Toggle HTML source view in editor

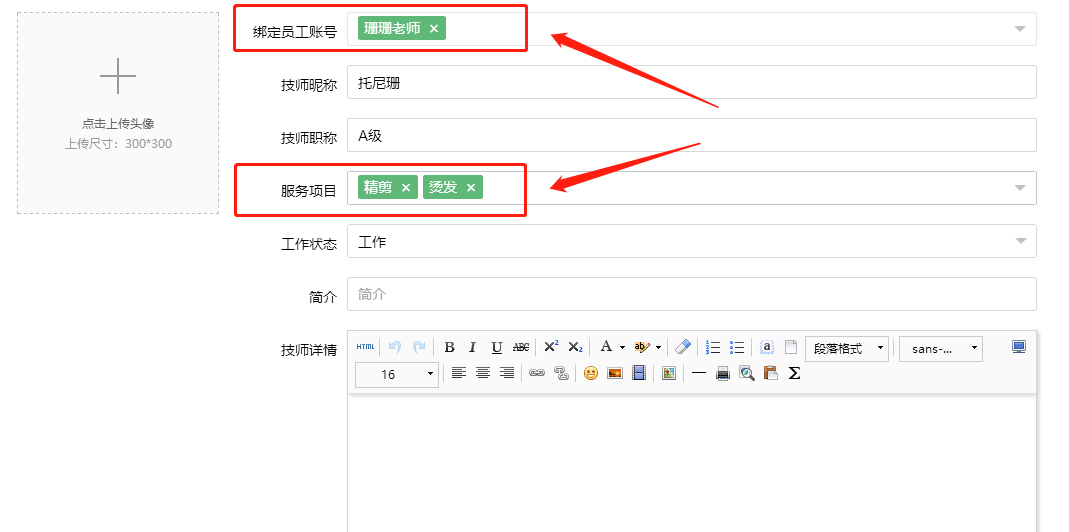point(365,347)
